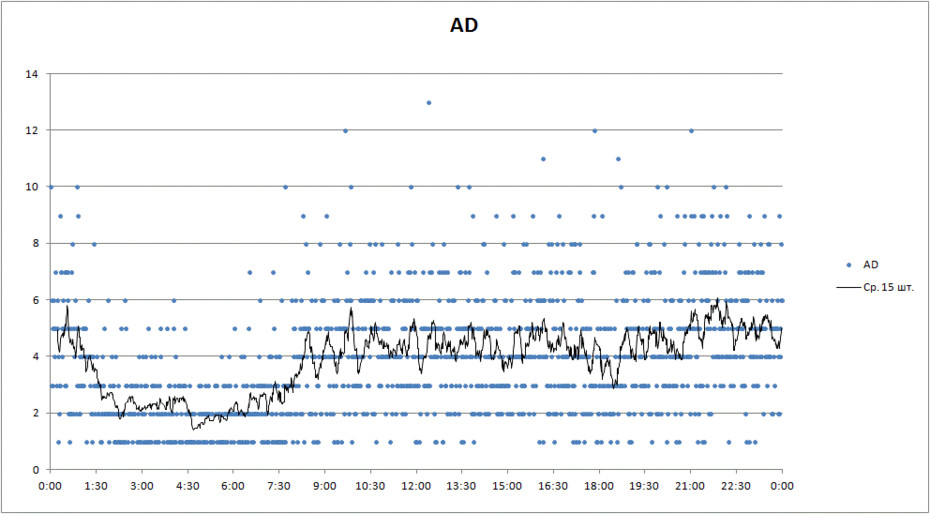
Task: Select y-axis label 4
Action: (x=36, y=356)
